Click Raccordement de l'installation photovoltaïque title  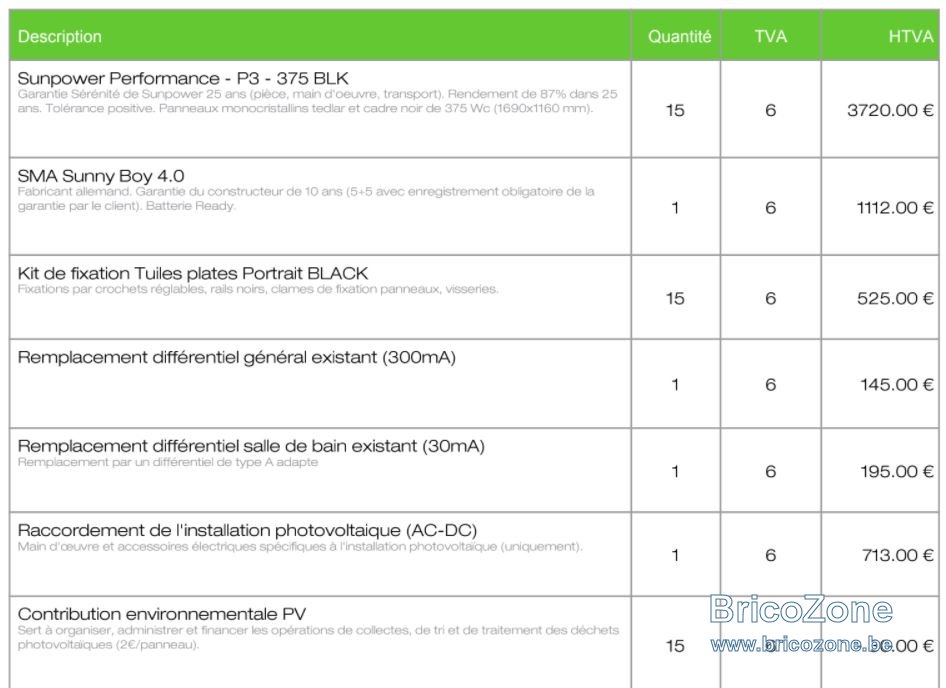click(x=247, y=530)
